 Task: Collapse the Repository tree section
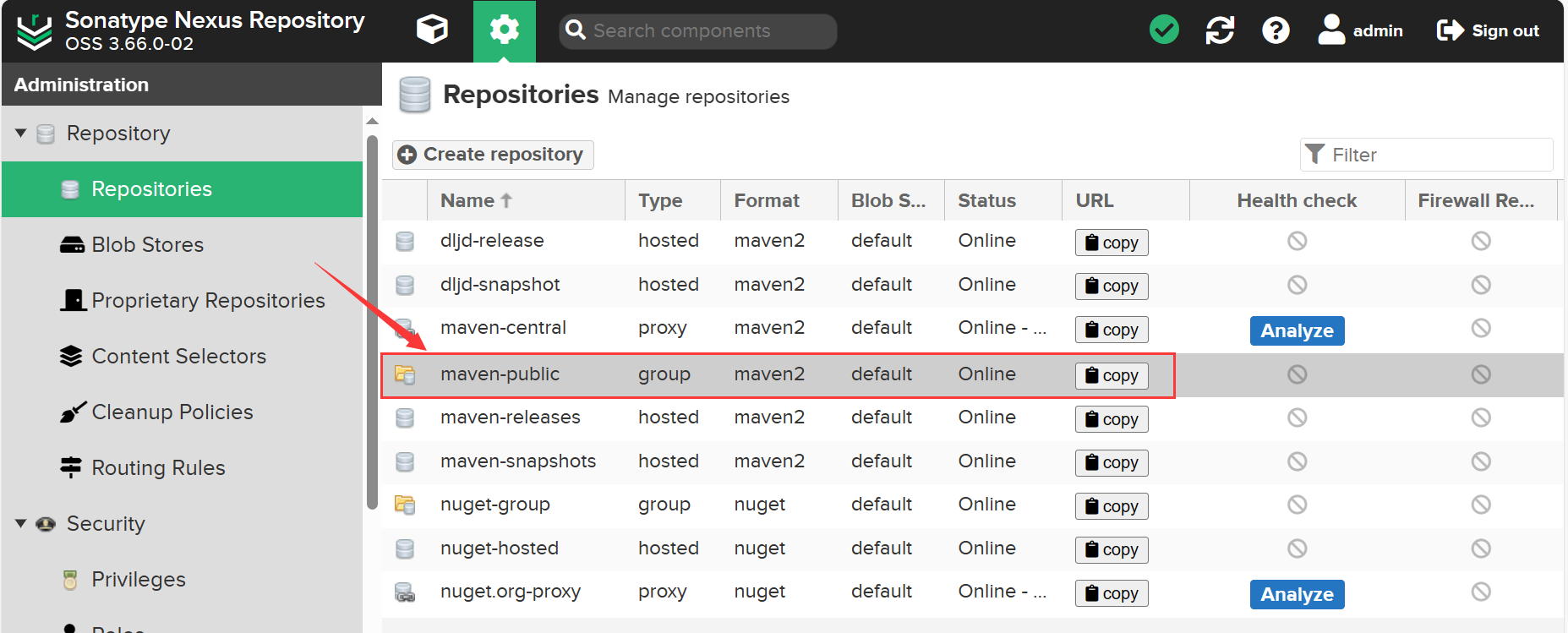(21, 134)
